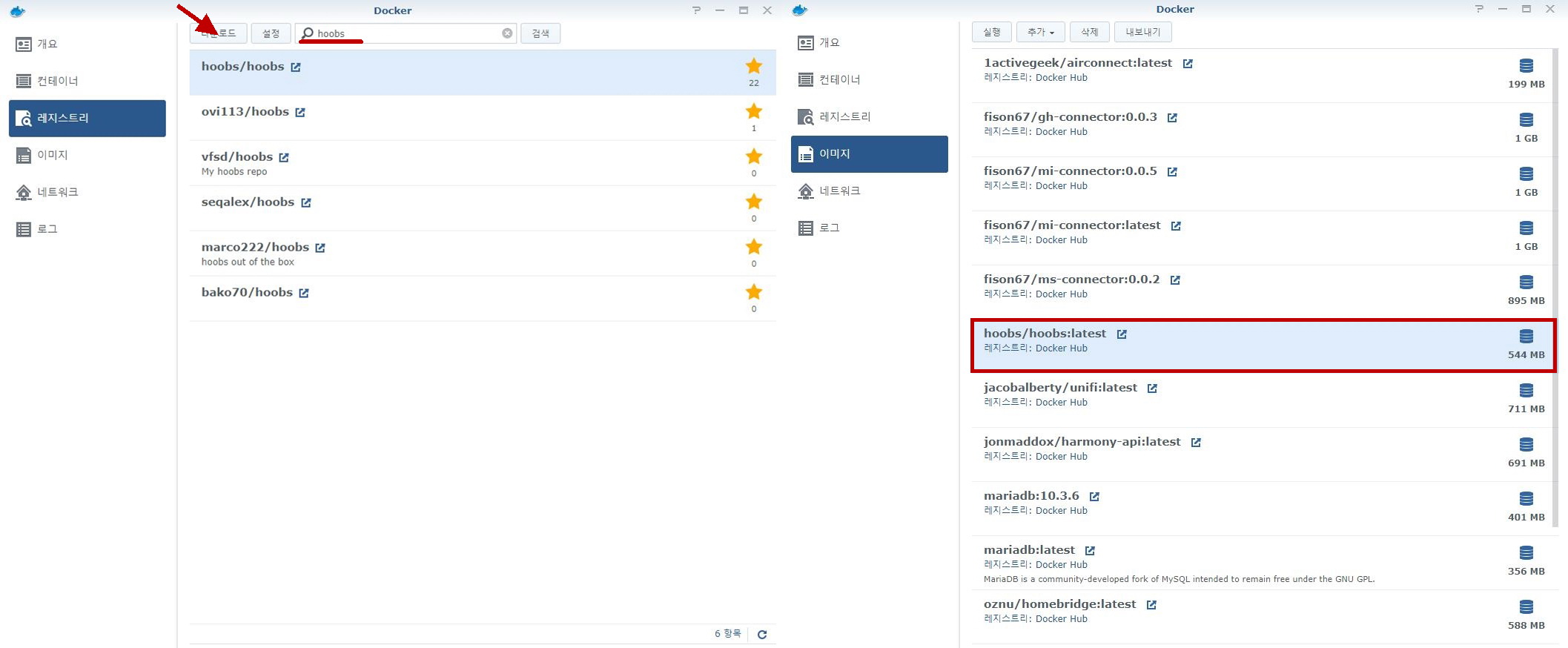This screenshot has width=1568, height=648.
Task: Click database icon of mariadb:10.3.6 image
Action: tap(1526, 499)
